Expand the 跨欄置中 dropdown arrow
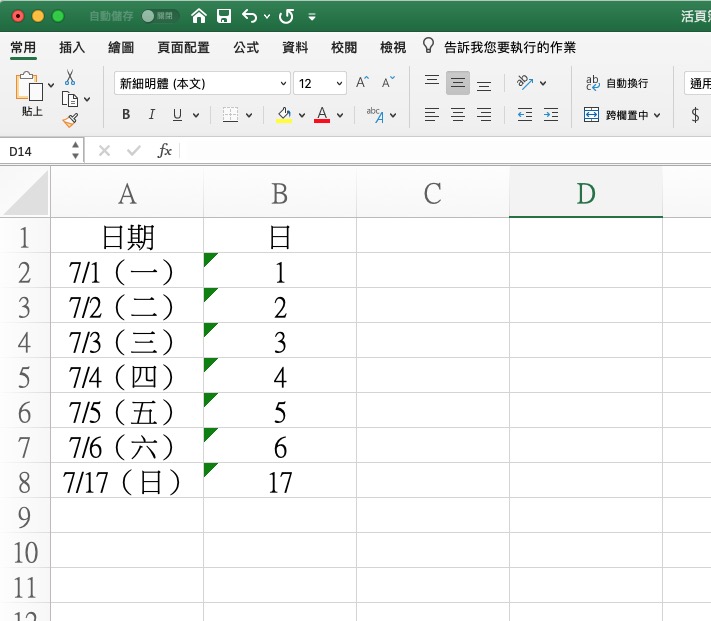711x621 pixels. [657, 116]
